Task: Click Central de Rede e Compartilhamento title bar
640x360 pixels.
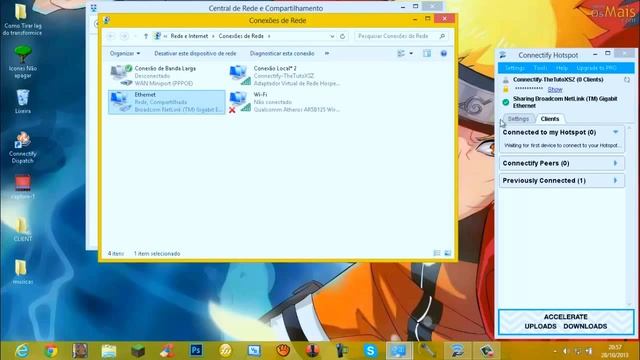Action: (265, 8)
